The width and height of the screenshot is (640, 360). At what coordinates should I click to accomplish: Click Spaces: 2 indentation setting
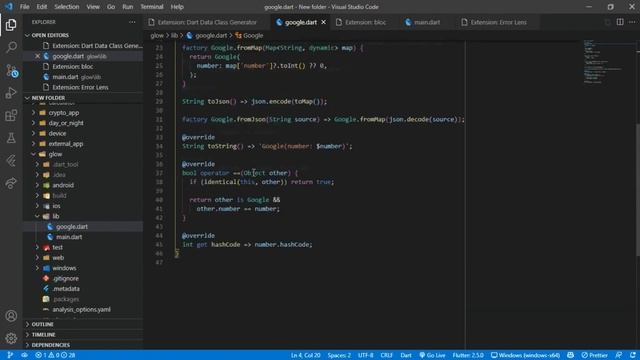339,355
